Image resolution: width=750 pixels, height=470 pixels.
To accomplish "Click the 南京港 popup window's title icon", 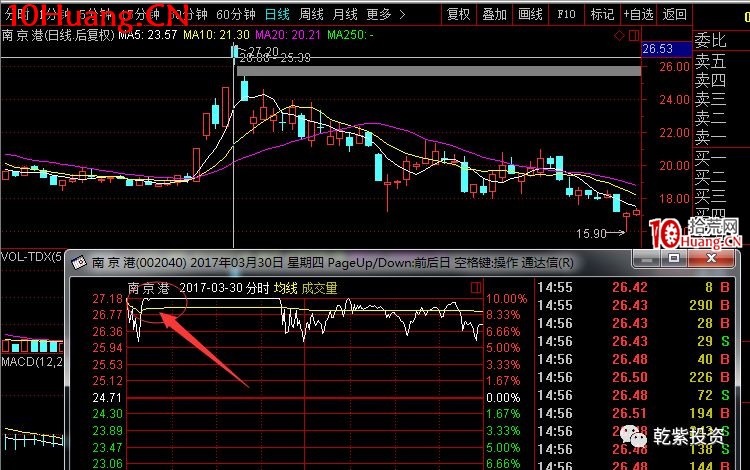I will click(79, 262).
